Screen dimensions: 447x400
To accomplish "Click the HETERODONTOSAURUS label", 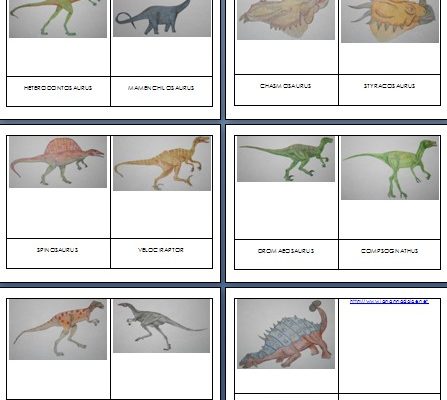I will 58,88.
